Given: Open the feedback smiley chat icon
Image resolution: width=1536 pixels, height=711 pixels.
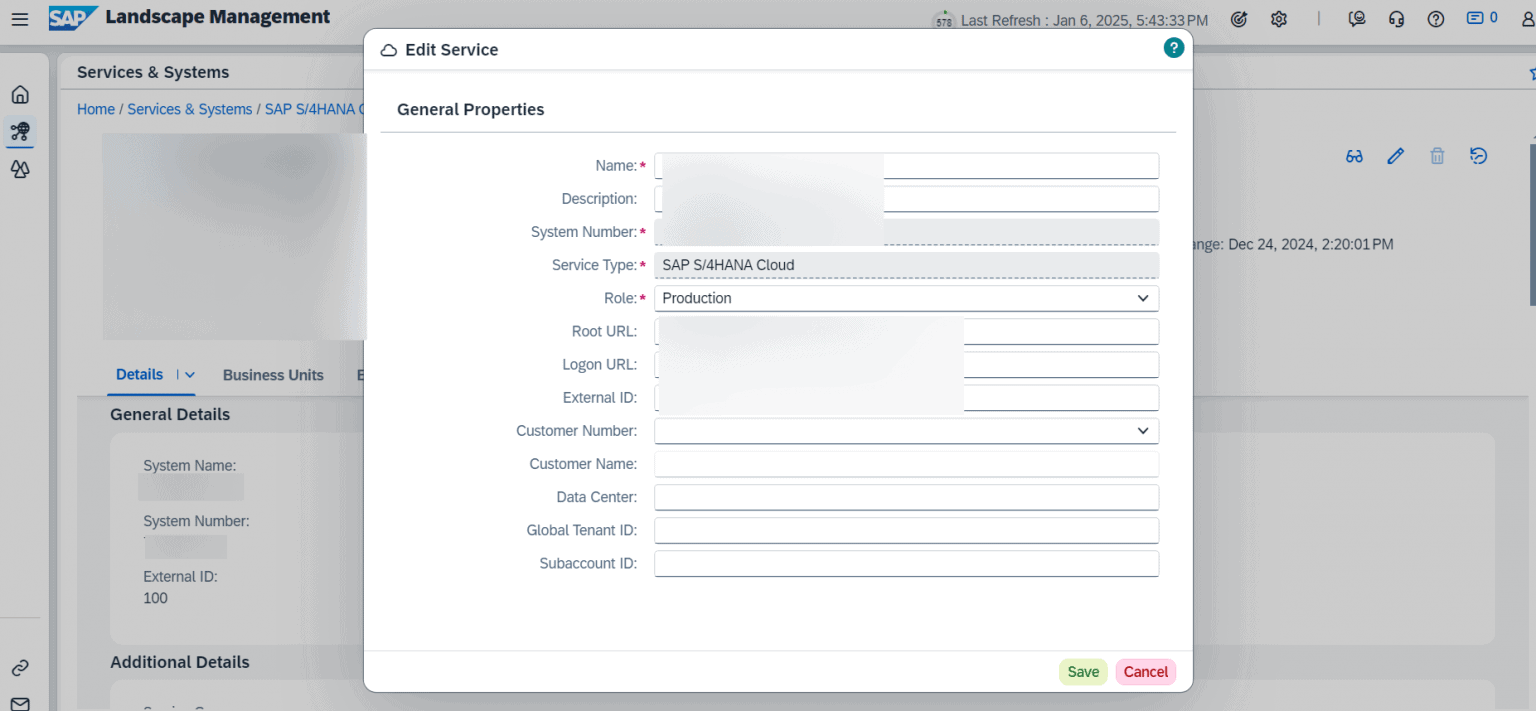Looking at the screenshot, I should [1357, 18].
